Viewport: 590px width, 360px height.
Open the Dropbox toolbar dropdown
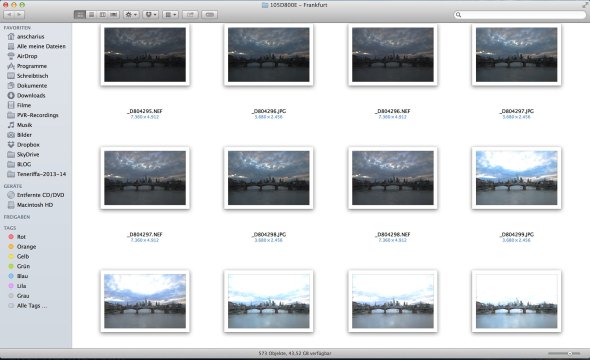(151, 15)
